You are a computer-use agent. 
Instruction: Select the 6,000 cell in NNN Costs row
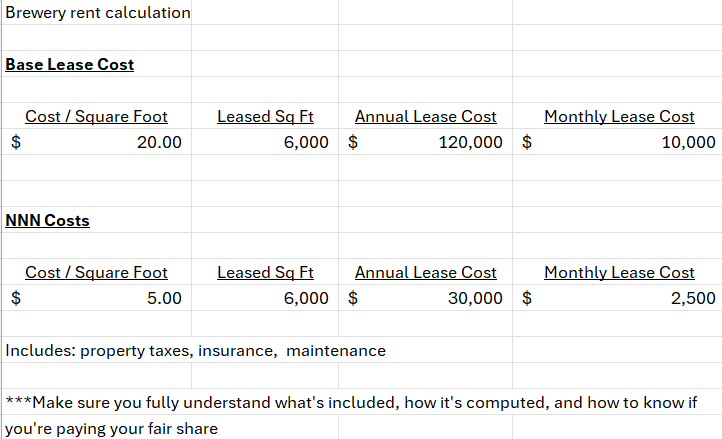coord(306,298)
